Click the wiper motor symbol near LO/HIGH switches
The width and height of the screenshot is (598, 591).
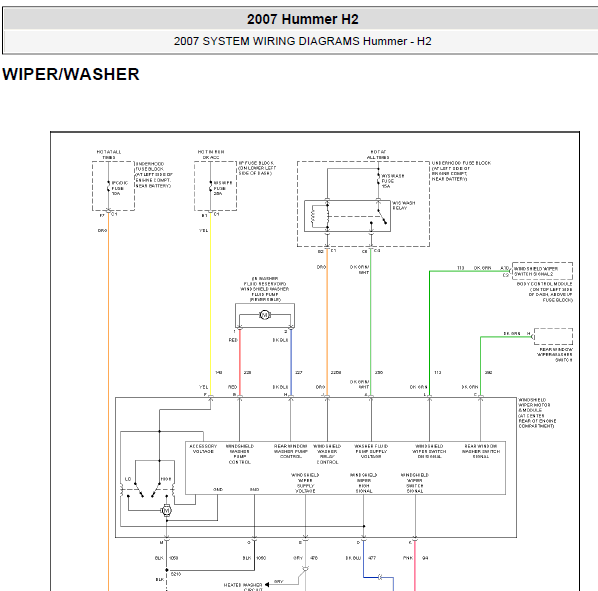pos(166,511)
